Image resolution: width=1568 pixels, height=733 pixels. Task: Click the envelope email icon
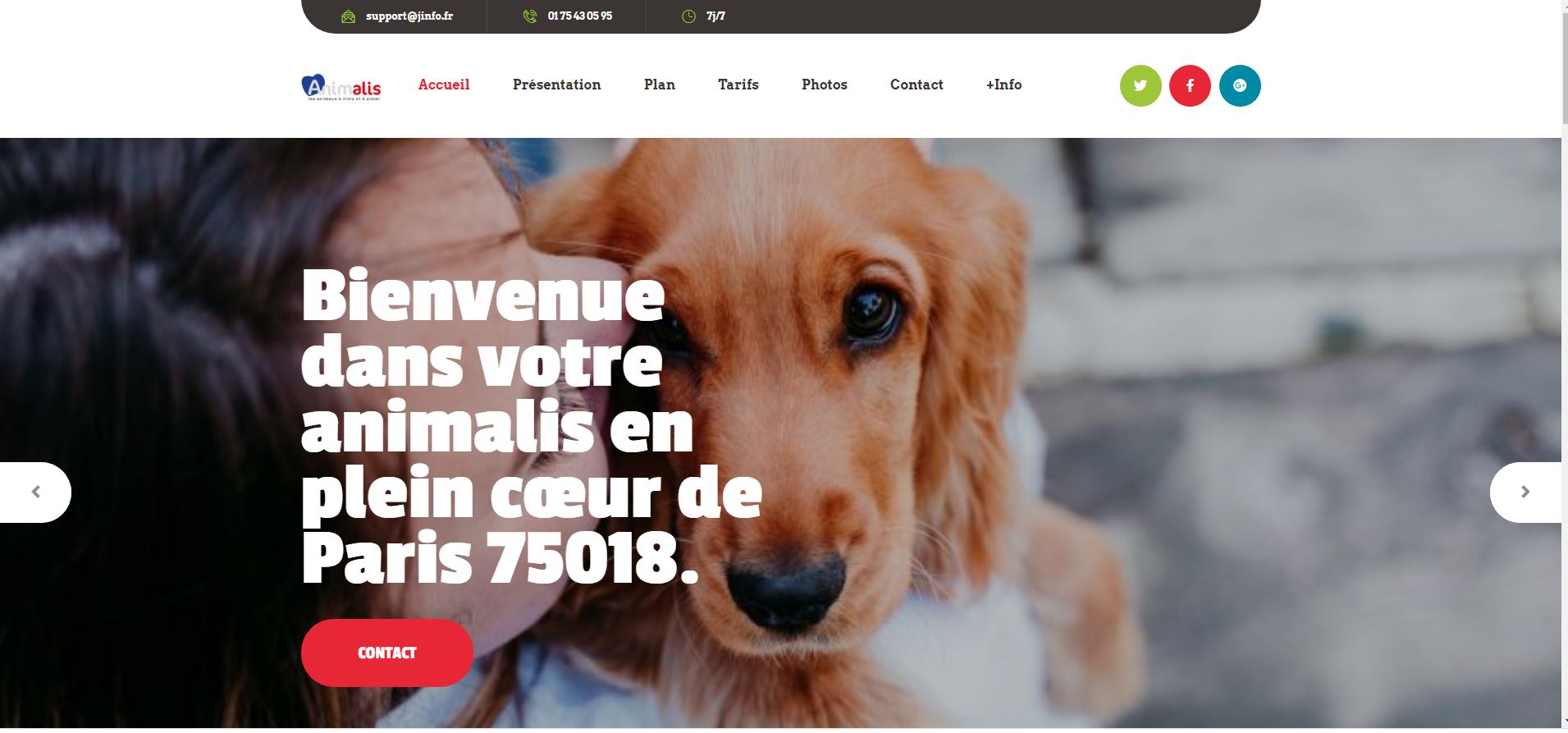[349, 16]
